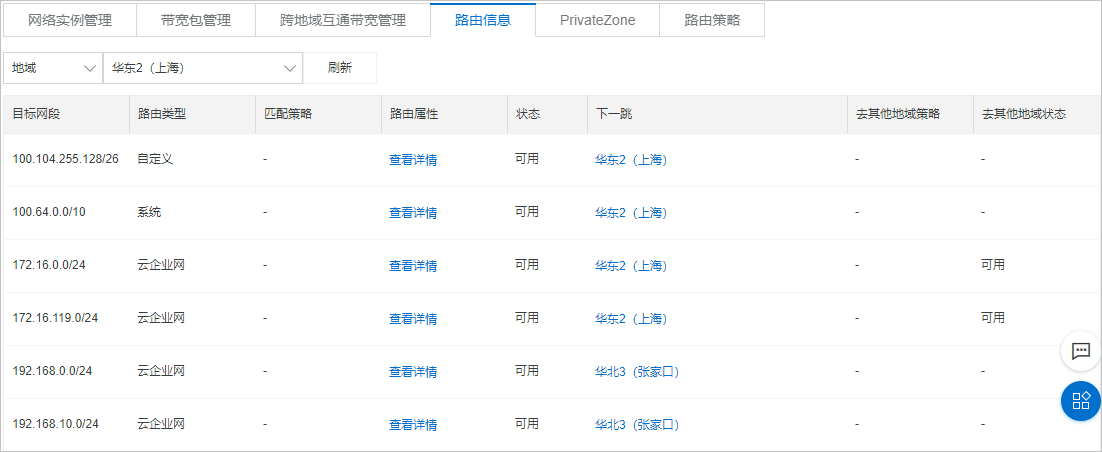Click next hop 华北3（张家口）for 192.168.10.0/24
This screenshot has height=452, width=1102.
point(637,425)
